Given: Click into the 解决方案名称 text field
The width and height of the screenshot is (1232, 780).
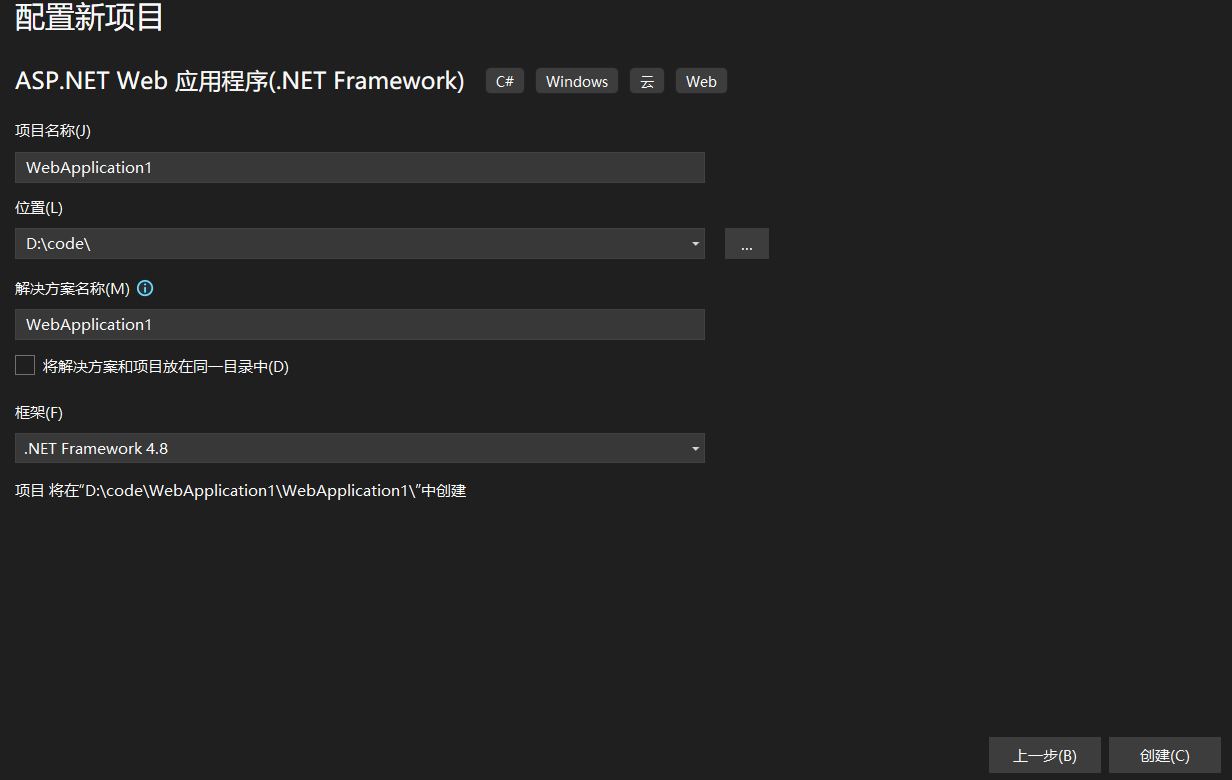Looking at the screenshot, I should 360,325.
